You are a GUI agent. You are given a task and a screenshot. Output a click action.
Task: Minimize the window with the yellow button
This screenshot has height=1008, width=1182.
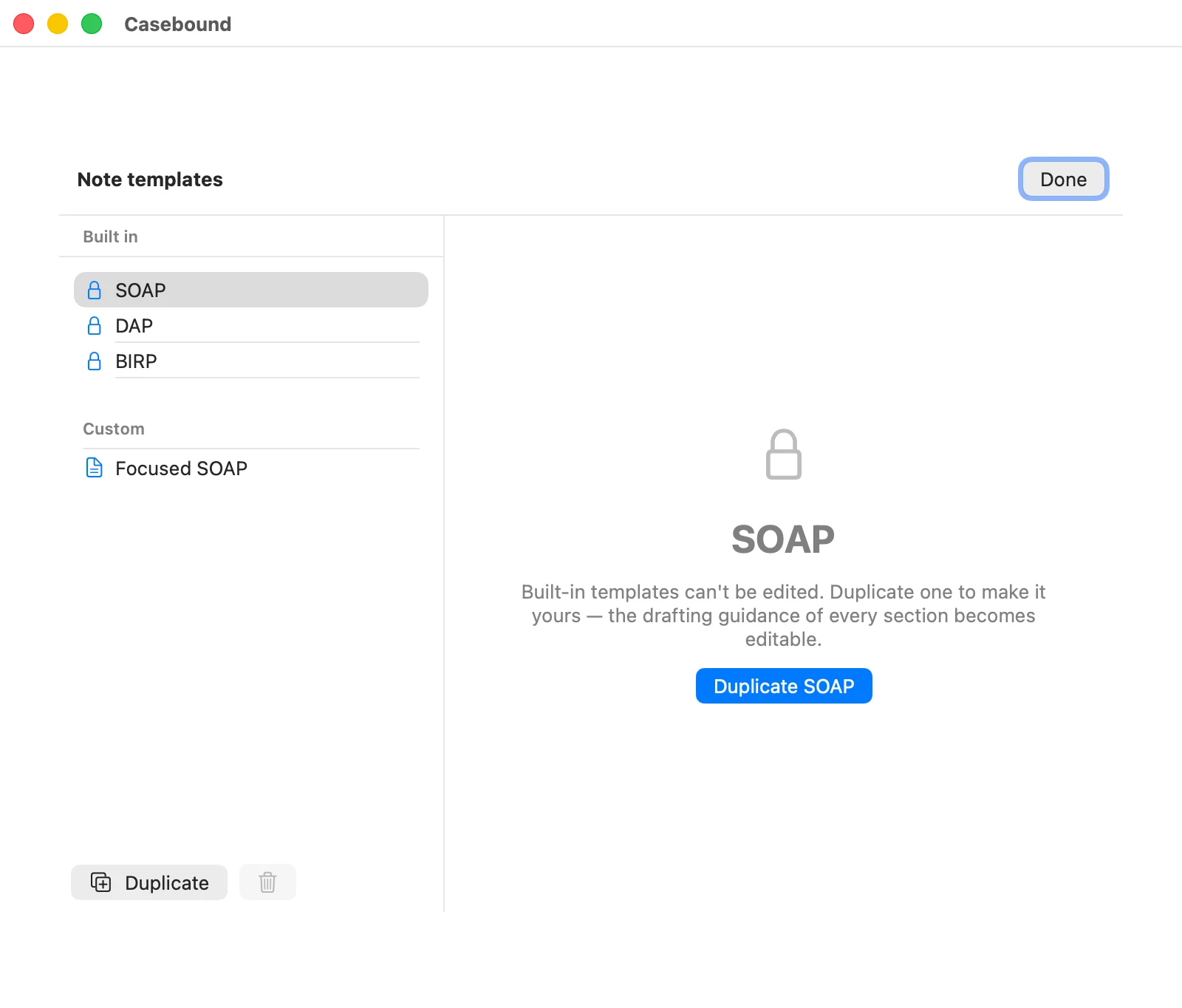(58, 24)
